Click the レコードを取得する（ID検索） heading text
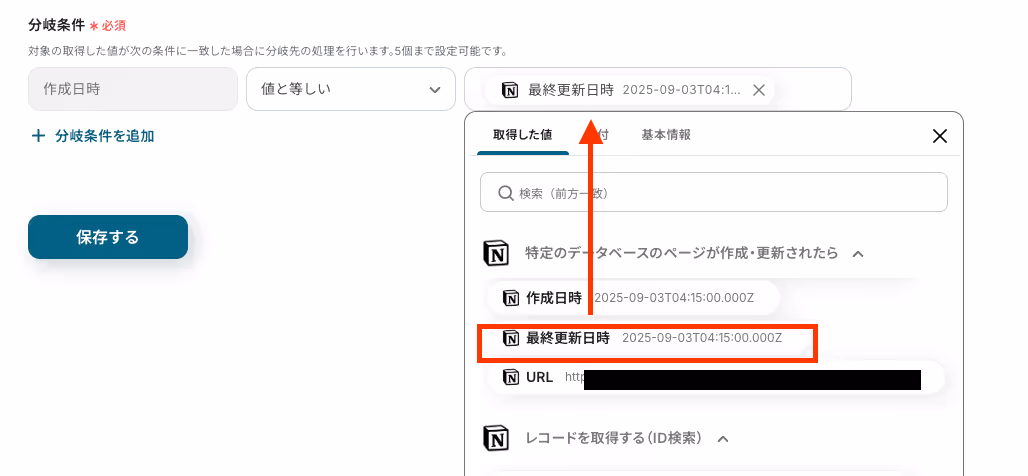Image resolution: width=1028 pixels, height=476 pixels. 615,438
